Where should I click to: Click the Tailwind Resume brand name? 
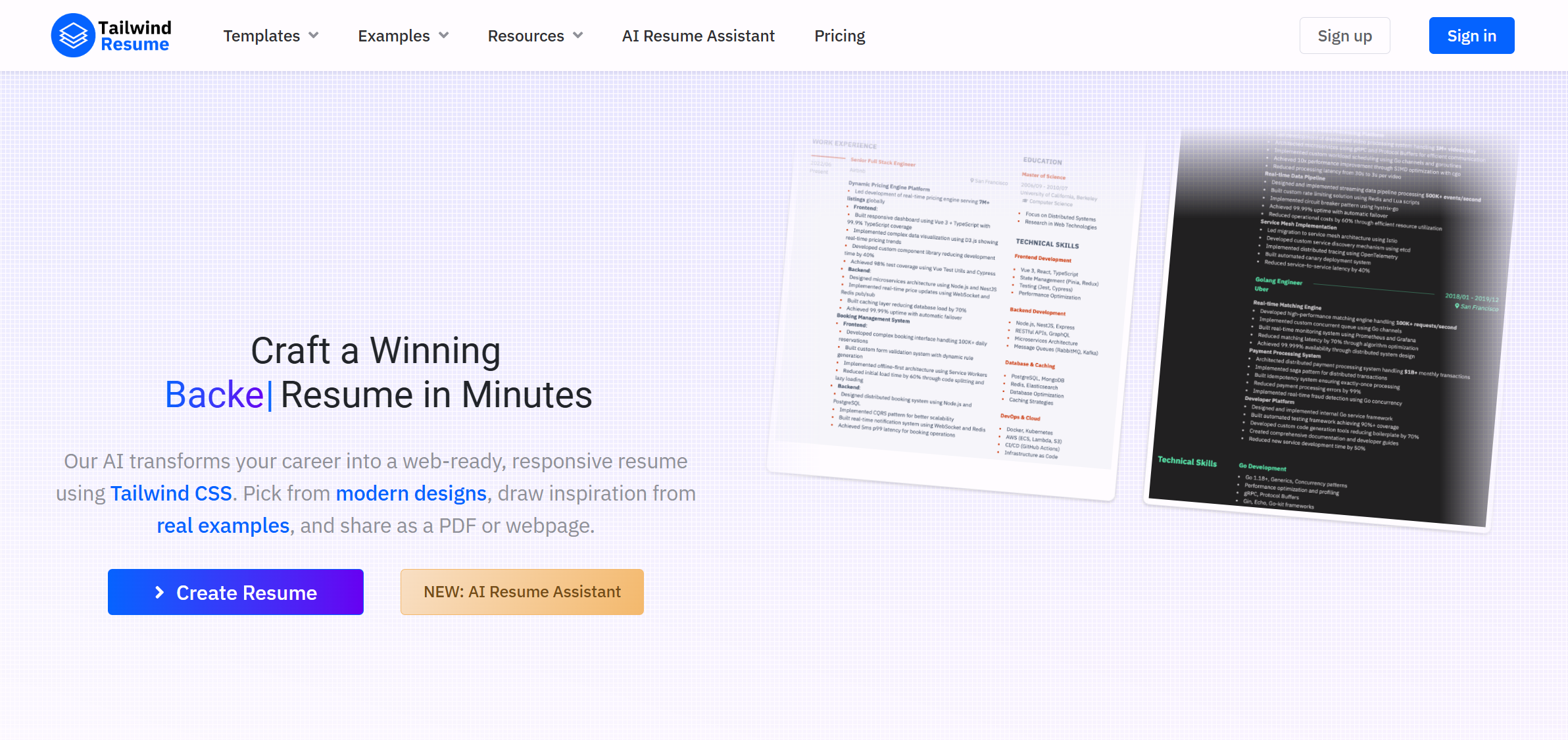click(x=135, y=36)
